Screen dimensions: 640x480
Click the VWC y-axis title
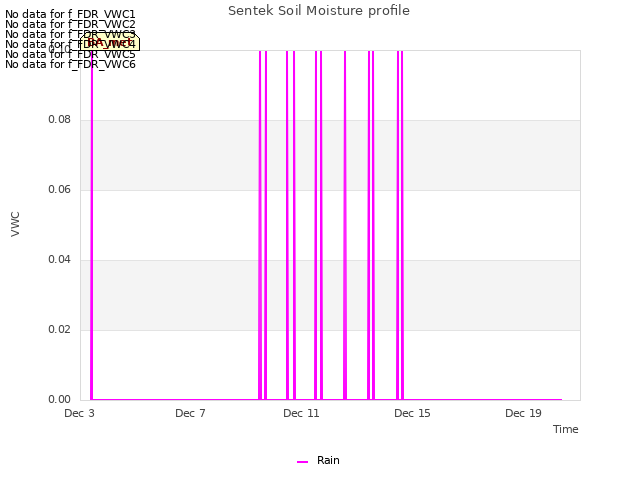(15, 224)
